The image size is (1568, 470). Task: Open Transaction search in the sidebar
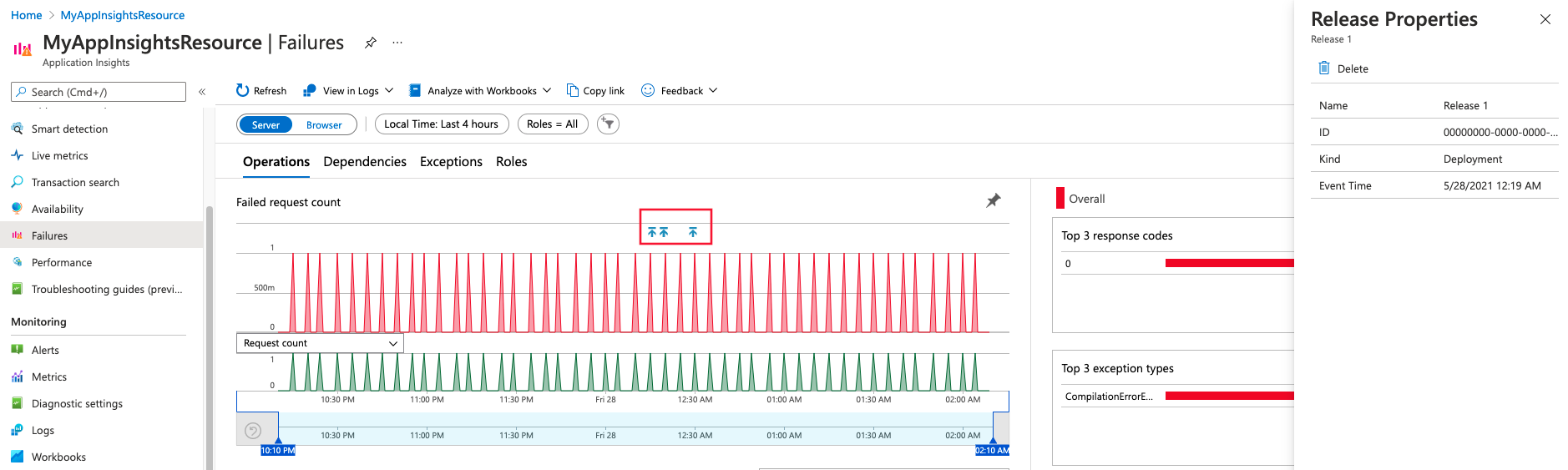click(x=101, y=182)
